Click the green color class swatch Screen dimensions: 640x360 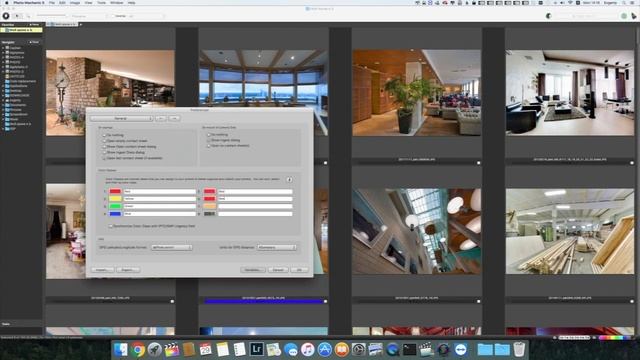click(x=115, y=206)
